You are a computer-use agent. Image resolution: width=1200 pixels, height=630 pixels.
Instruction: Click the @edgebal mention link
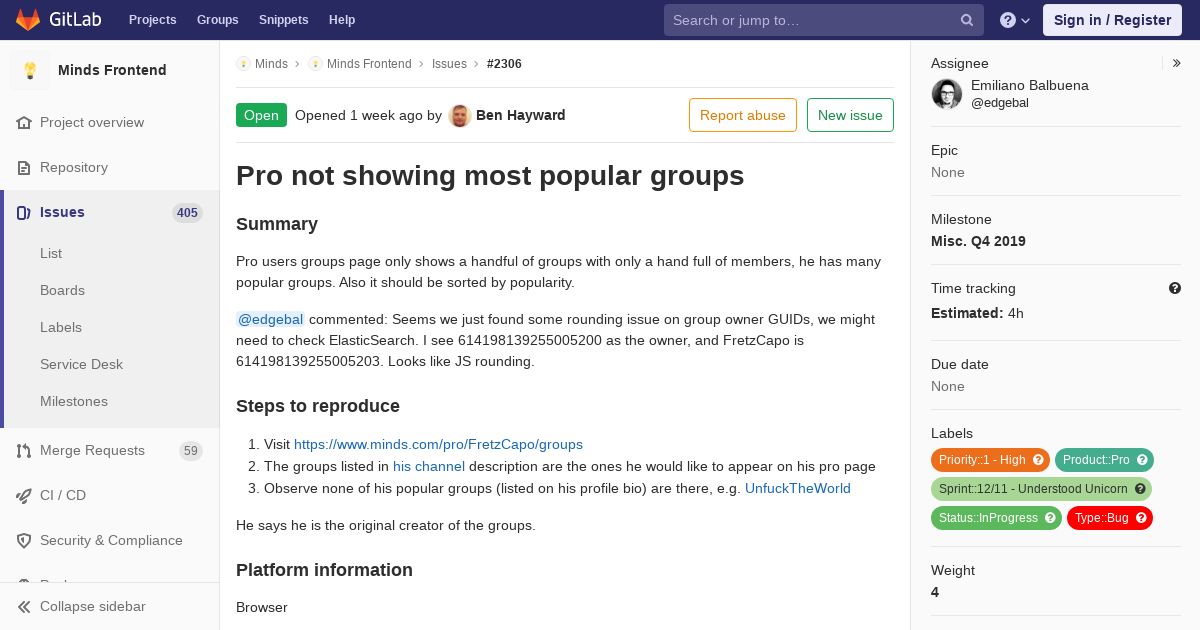(x=271, y=319)
